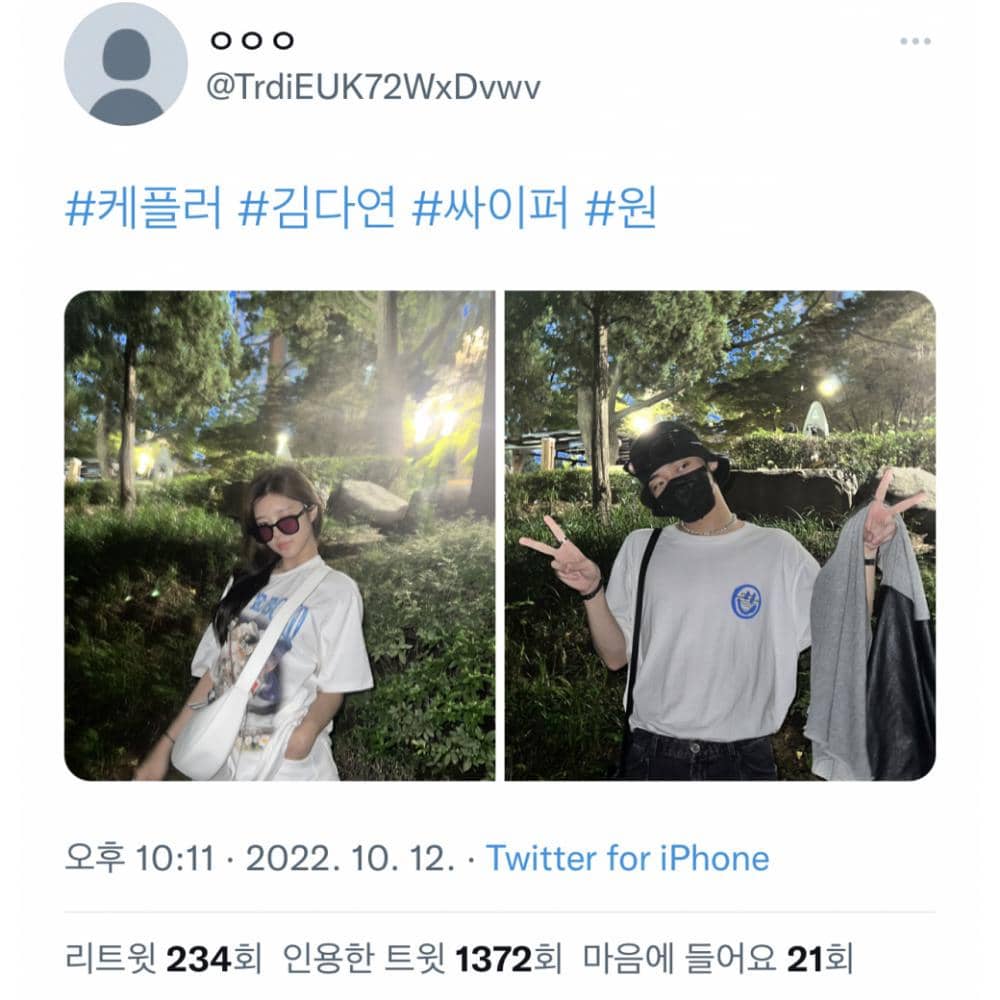The width and height of the screenshot is (1000, 1000).
Task: Open the Twitter for iPhone source link
Action: [x=628, y=858]
